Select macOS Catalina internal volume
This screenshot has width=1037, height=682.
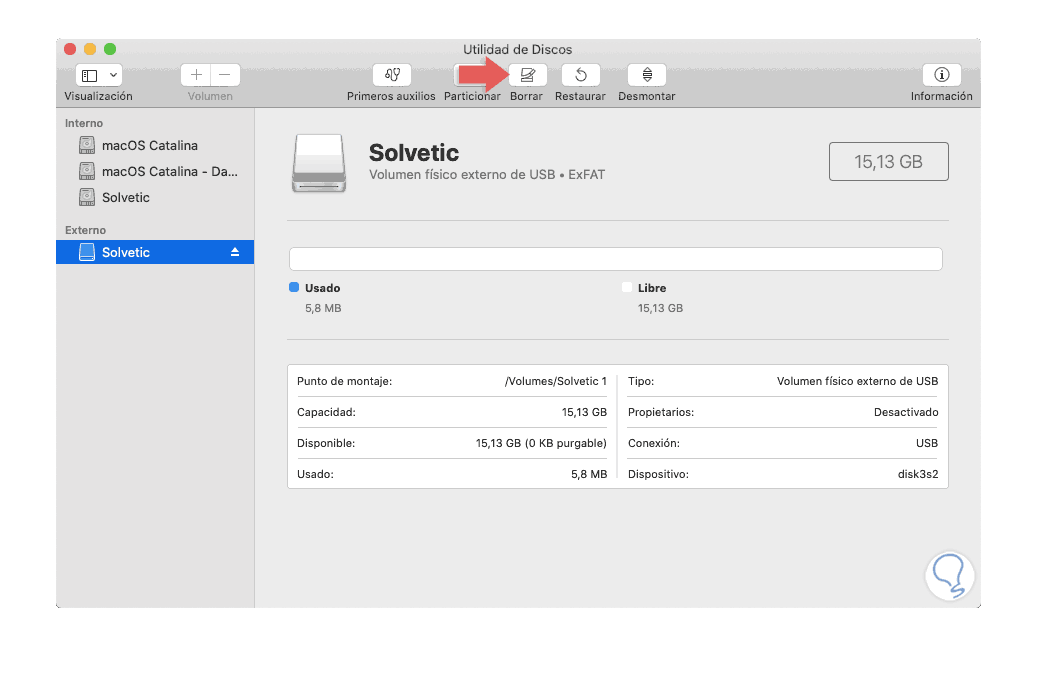pyautogui.click(x=155, y=146)
